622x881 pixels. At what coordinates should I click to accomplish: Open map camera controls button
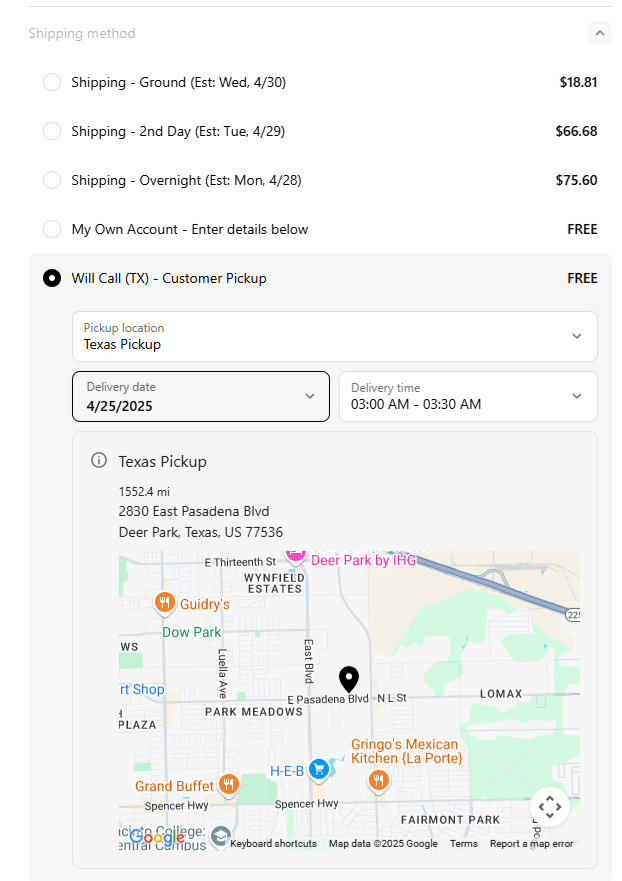549,806
